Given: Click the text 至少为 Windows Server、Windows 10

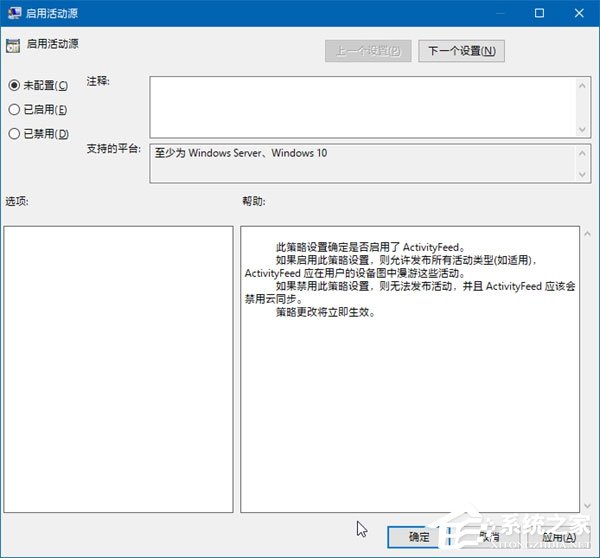Looking at the screenshot, I should click(241, 153).
